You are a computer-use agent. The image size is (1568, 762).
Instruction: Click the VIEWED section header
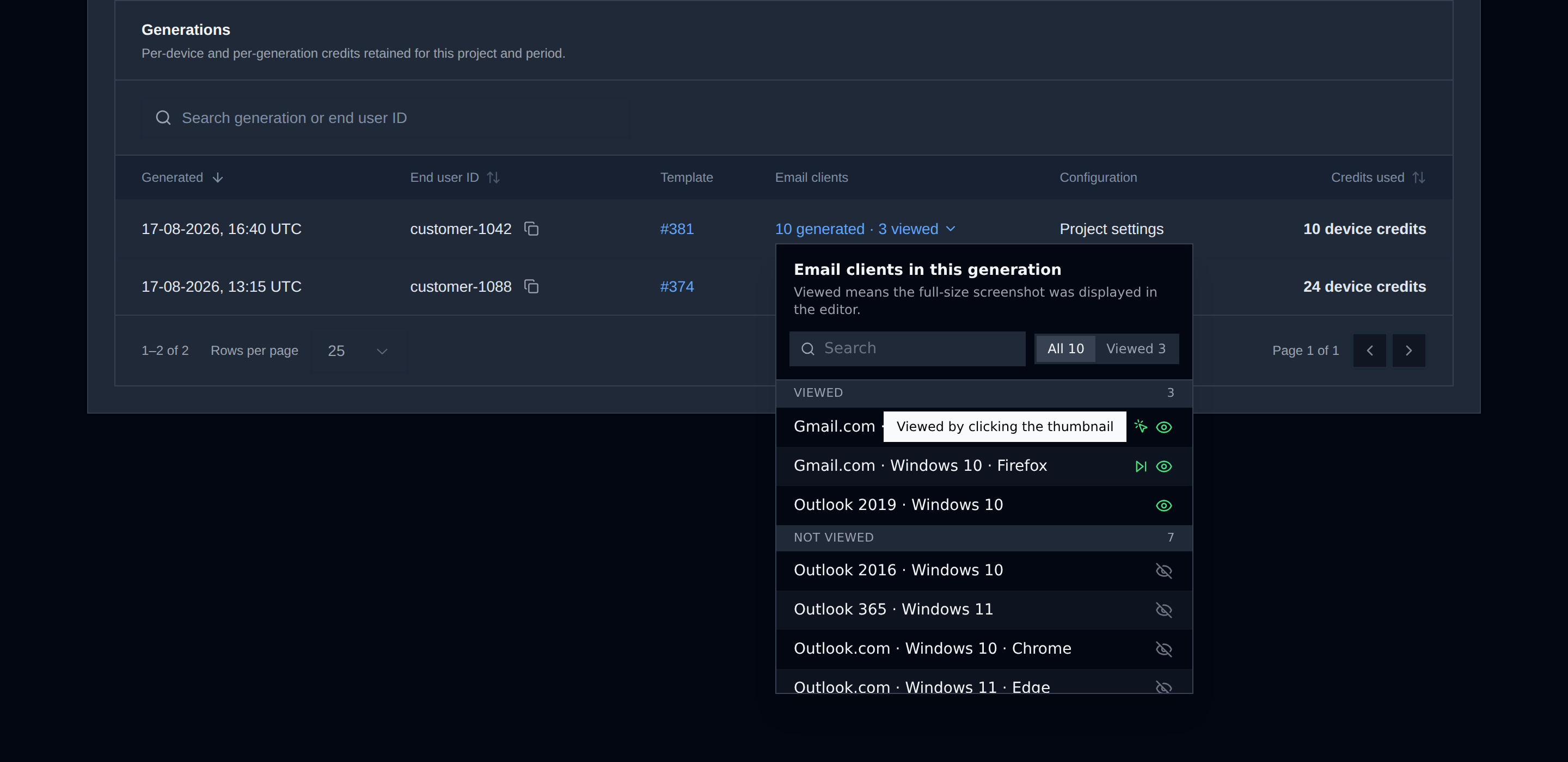(x=984, y=393)
